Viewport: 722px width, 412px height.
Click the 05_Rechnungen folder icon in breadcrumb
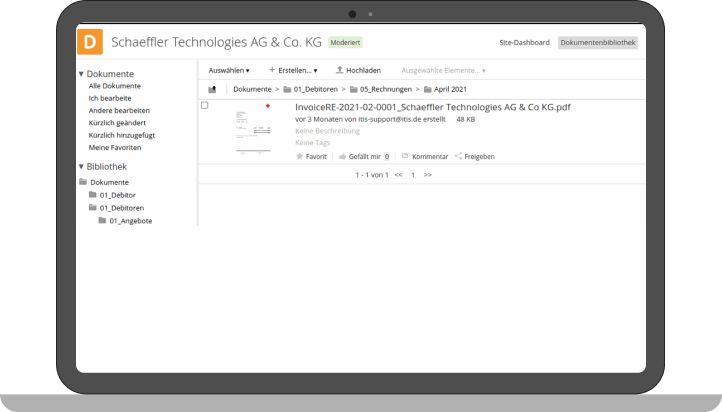point(354,89)
